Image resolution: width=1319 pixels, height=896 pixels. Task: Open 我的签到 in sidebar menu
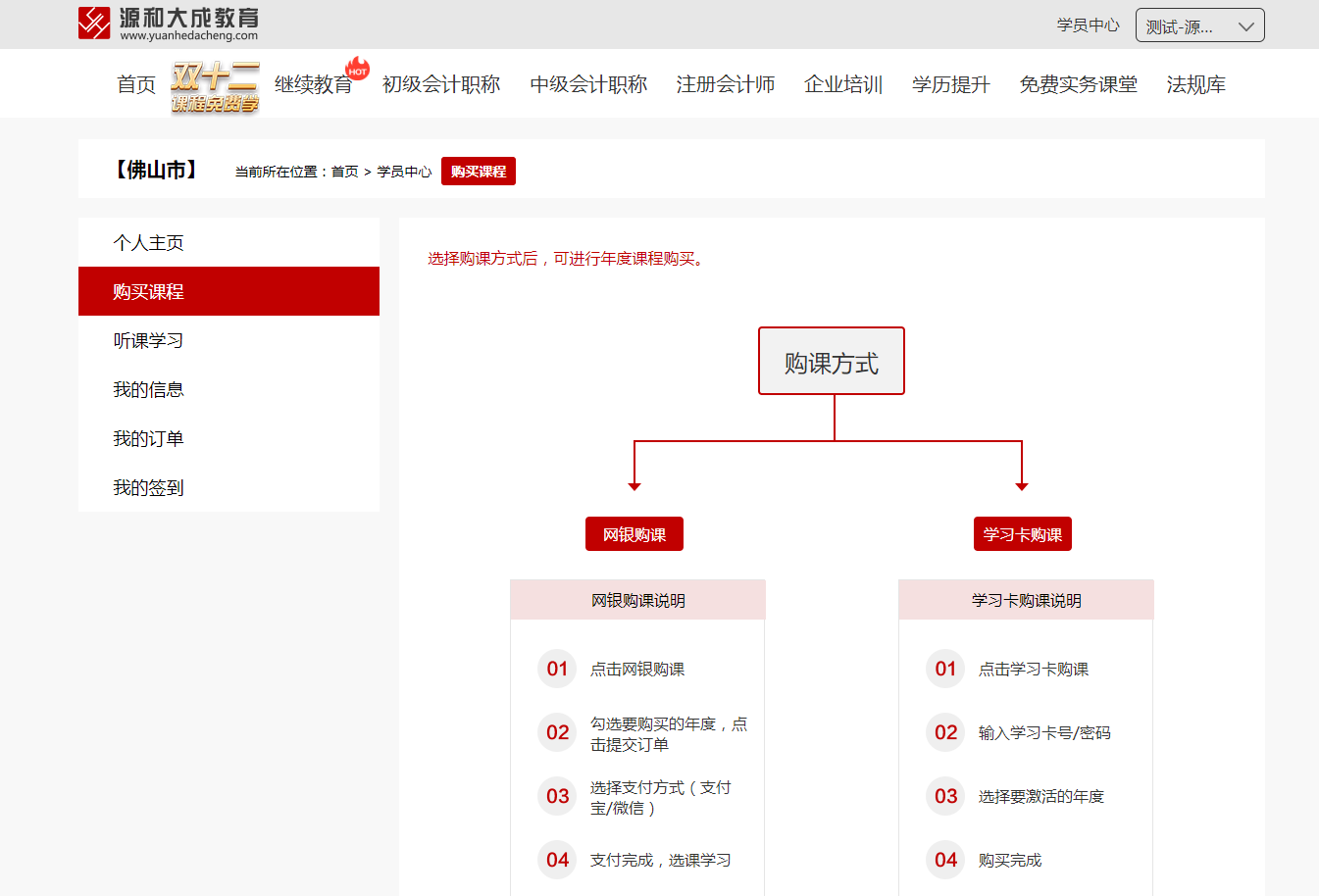[x=149, y=488]
